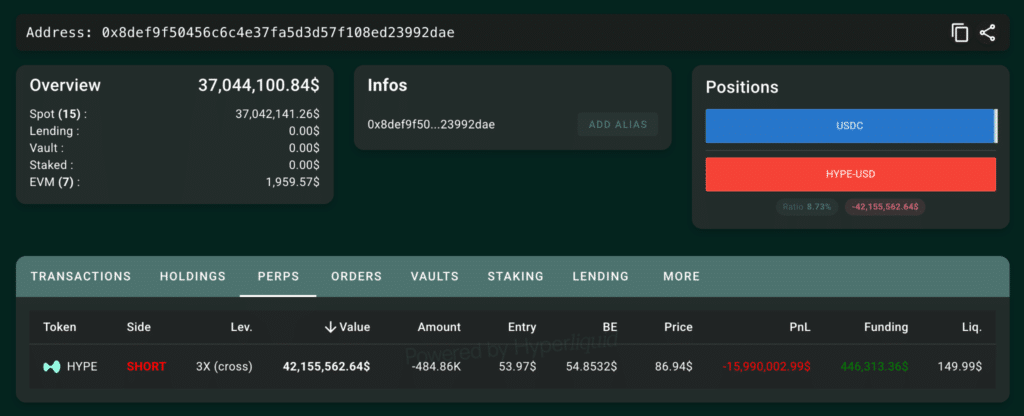1024x416 pixels.
Task: Click the 53.97$ entry price cell
Action: (518, 366)
